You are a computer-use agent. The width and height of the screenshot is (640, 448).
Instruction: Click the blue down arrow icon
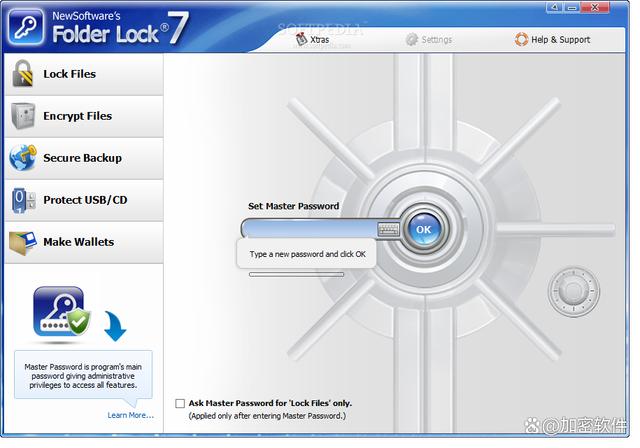click(116, 326)
